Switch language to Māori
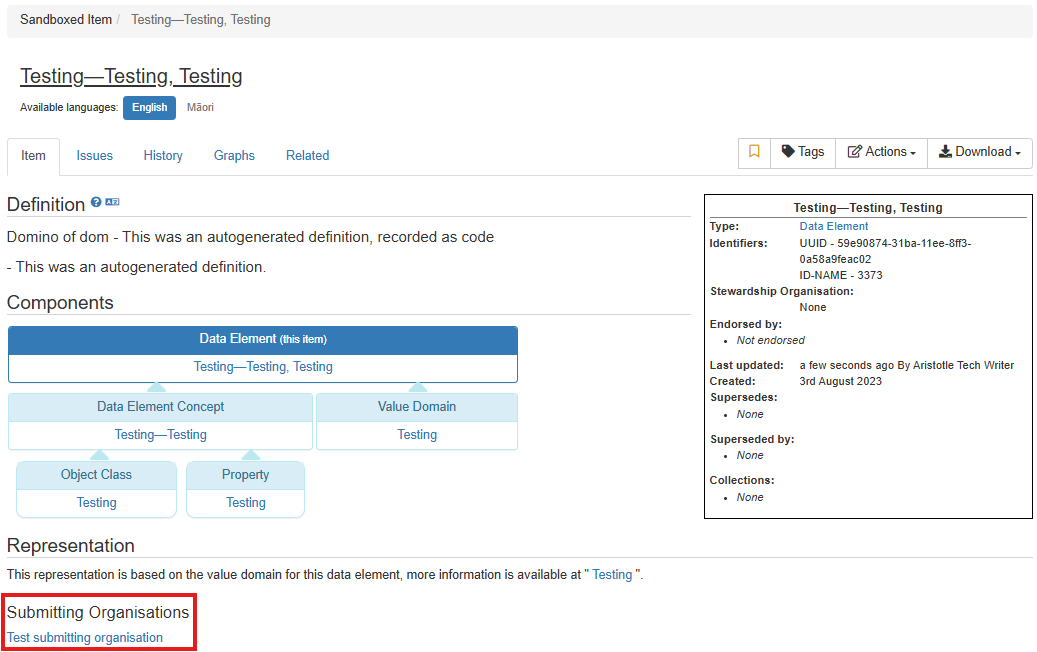1037x652 pixels. pyautogui.click(x=200, y=108)
